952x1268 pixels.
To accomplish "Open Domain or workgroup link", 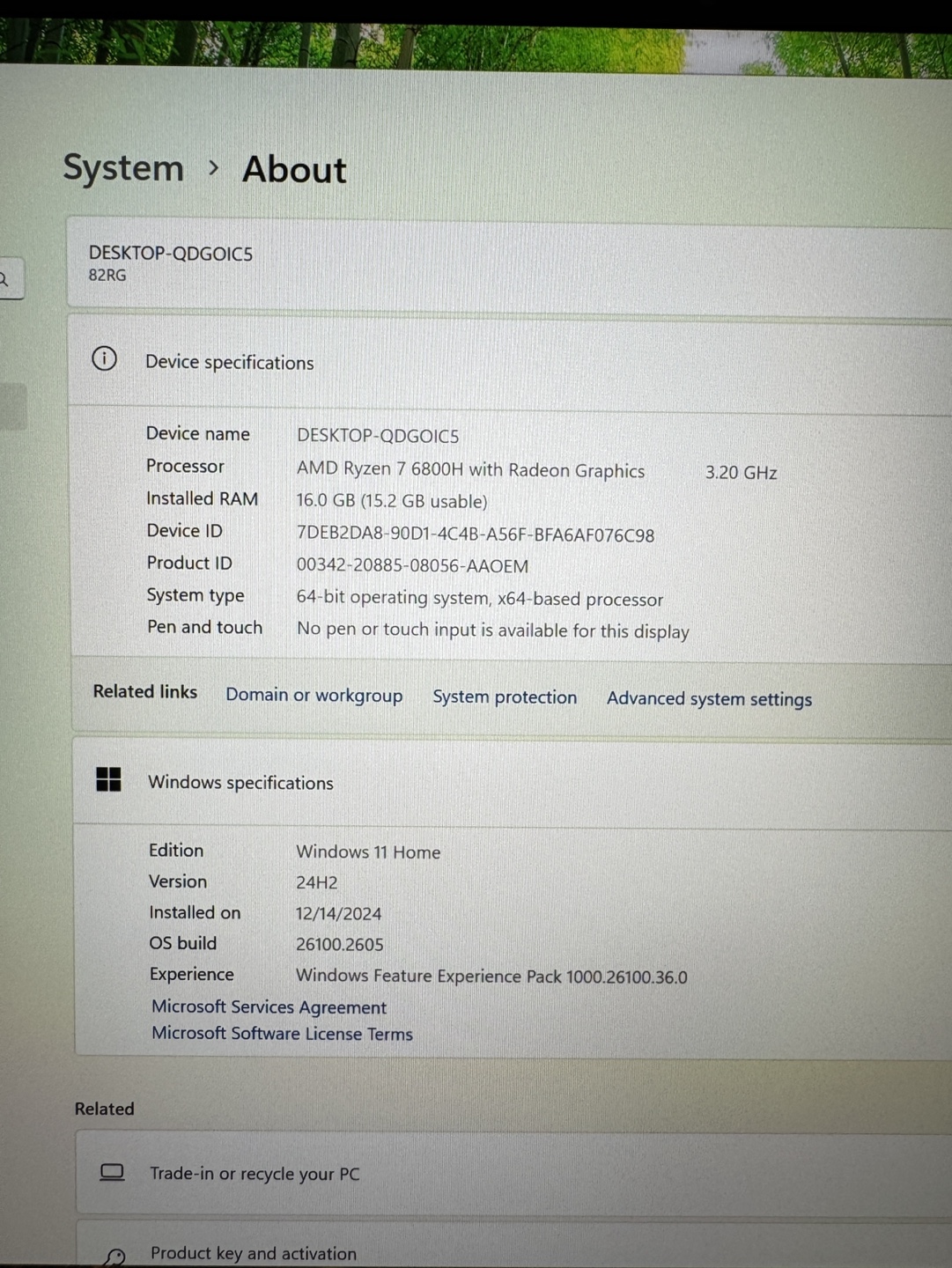I will [x=314, y=695].
